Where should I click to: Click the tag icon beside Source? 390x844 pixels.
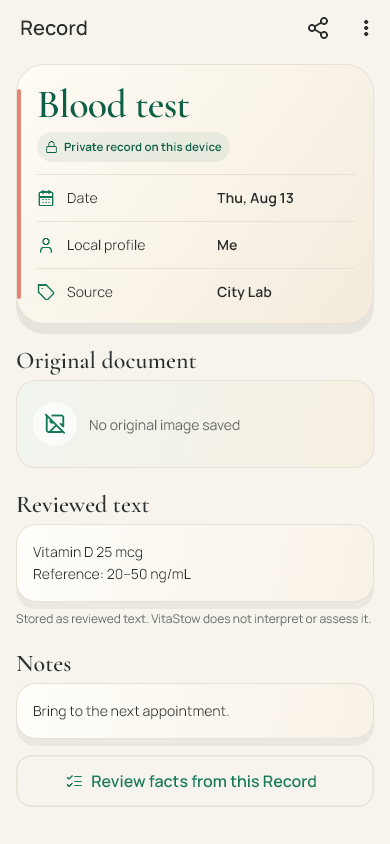coord(46,292)
